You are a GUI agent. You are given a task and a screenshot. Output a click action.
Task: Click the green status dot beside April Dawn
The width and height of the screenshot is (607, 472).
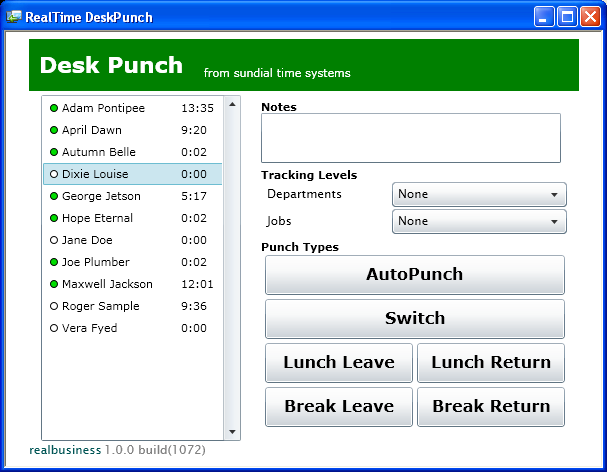tap(54, 130)
